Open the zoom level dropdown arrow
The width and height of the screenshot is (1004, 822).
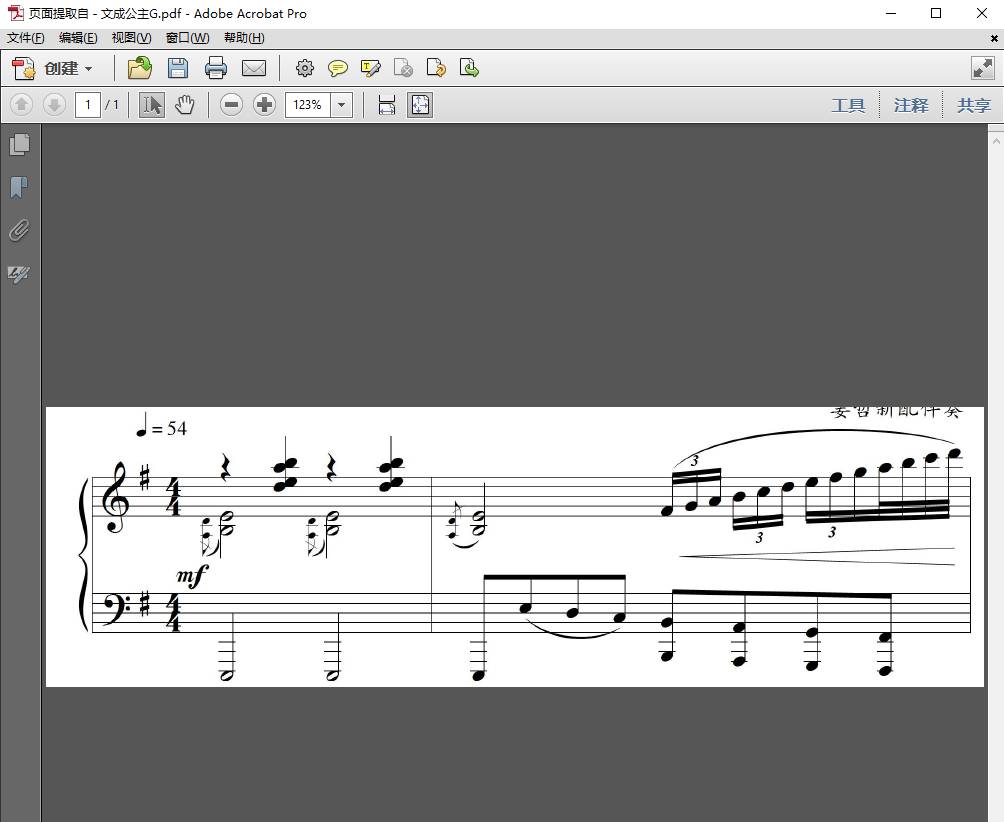(341, 104)
